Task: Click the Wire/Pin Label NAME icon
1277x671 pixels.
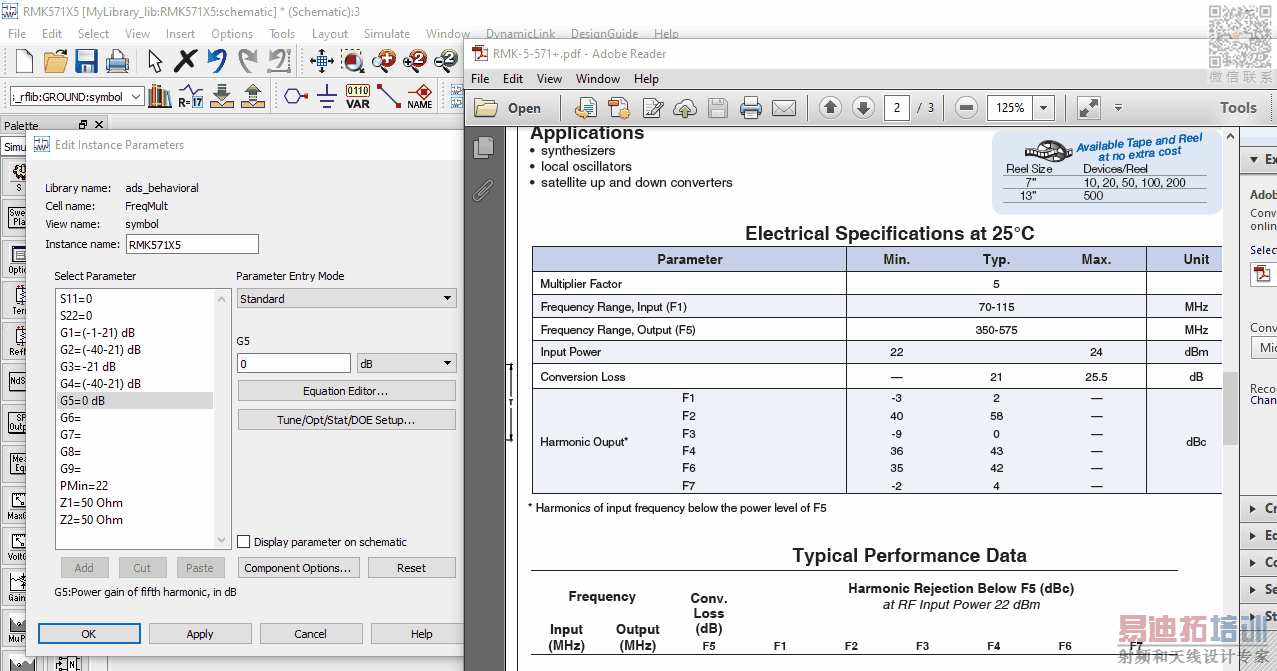Action: pyautogui.click(x=420, y=97)
